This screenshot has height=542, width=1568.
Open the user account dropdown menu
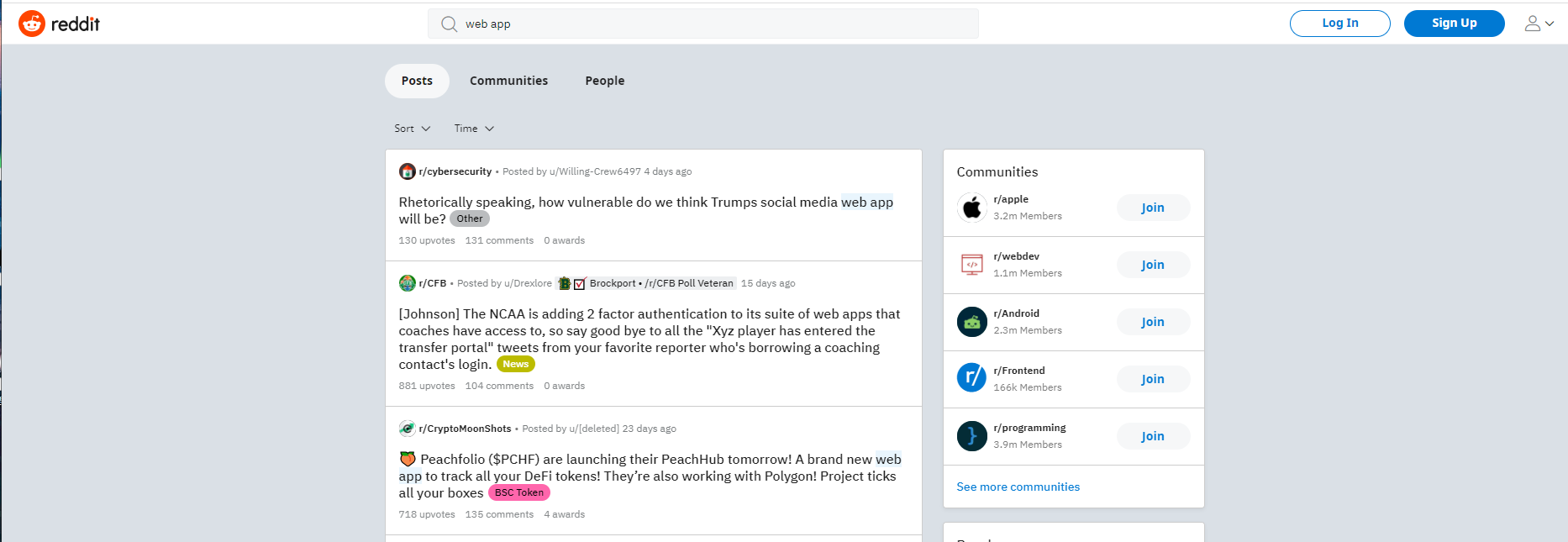(1539, 24)
